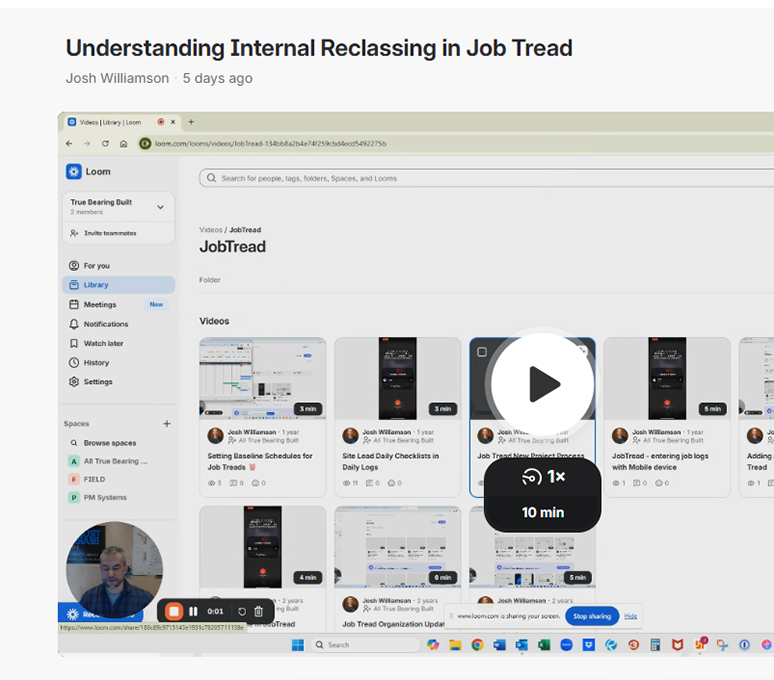Play the Internal Reclassing video
The width and height of the screenshot is (774, 680).
click(543, 384)
